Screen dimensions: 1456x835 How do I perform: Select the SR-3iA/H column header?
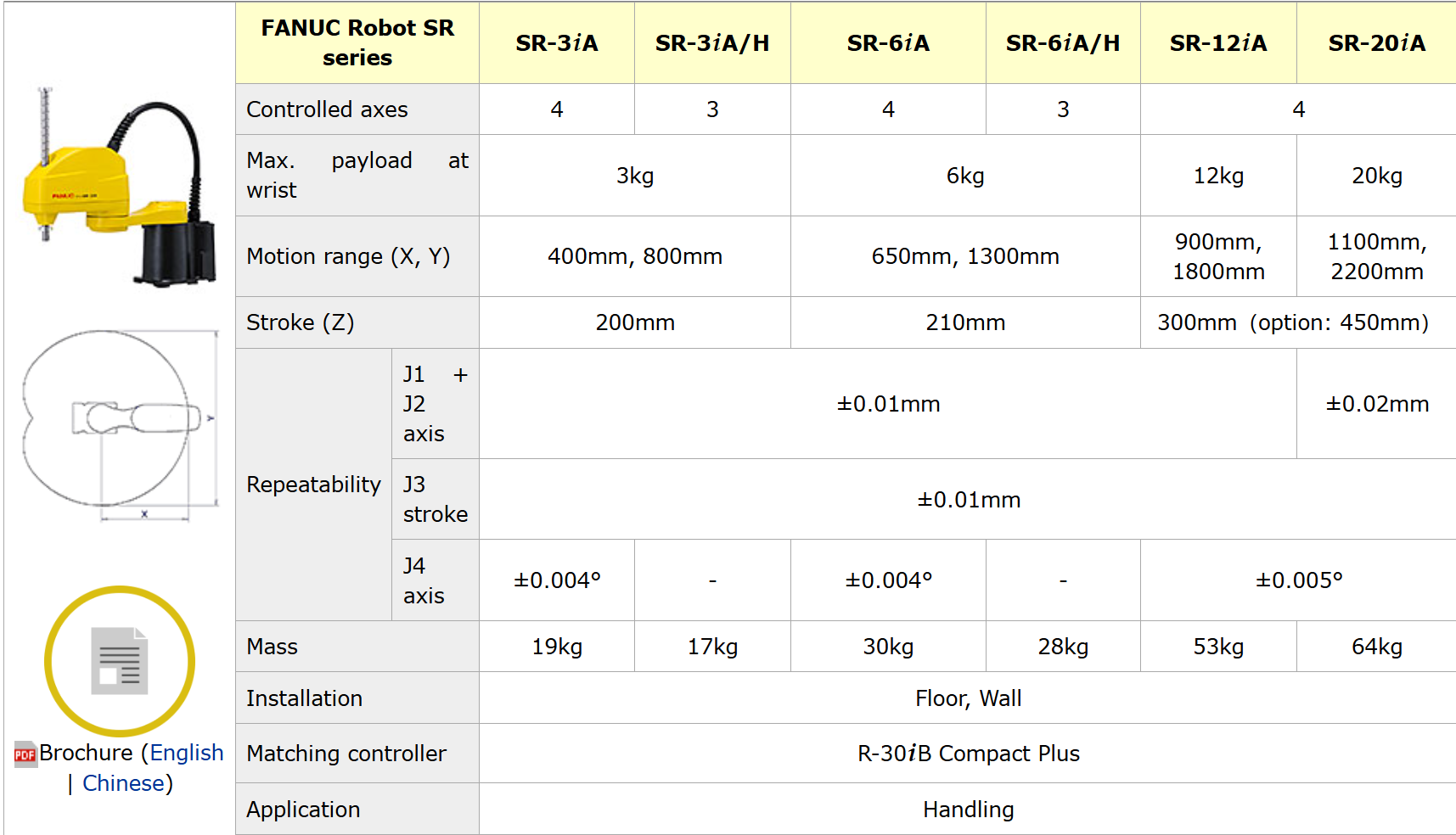[x=712, y=42]
